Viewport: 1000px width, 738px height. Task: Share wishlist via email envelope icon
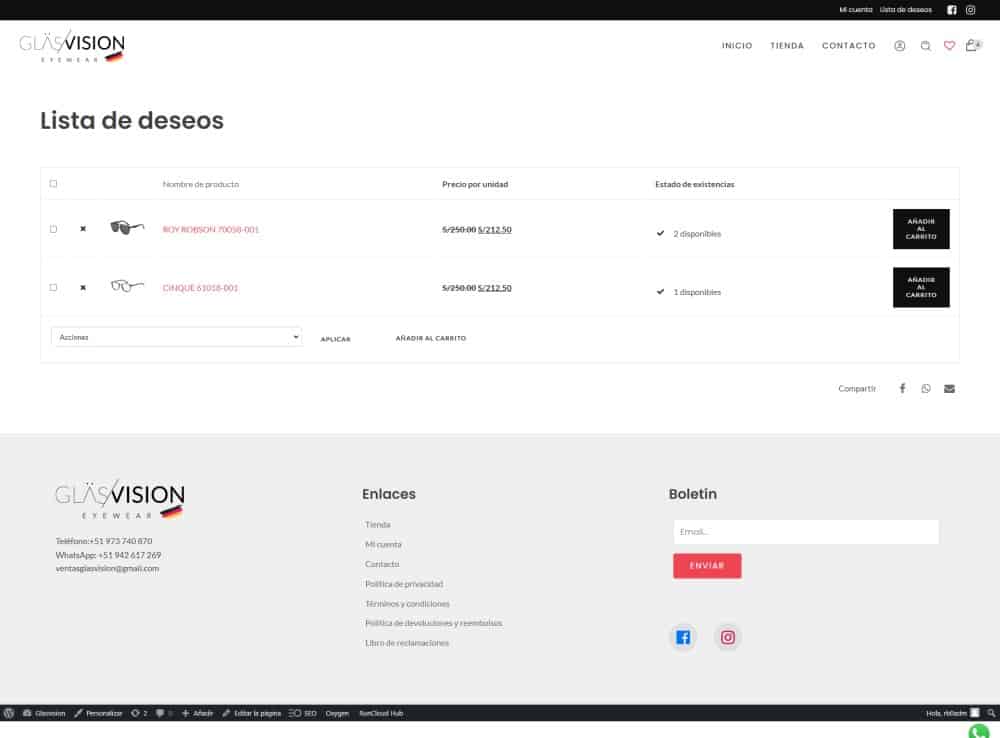949,389
